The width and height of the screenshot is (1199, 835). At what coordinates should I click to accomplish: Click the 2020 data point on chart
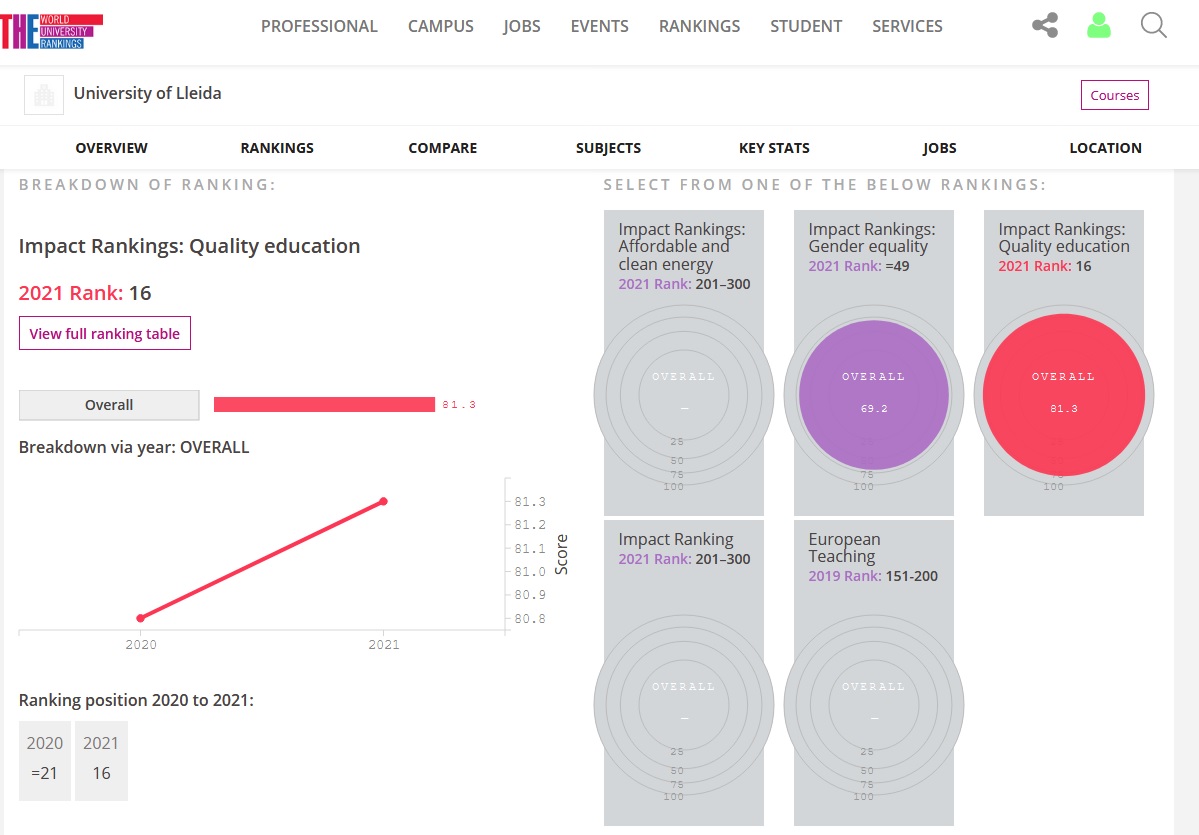(x=141, y=618)
